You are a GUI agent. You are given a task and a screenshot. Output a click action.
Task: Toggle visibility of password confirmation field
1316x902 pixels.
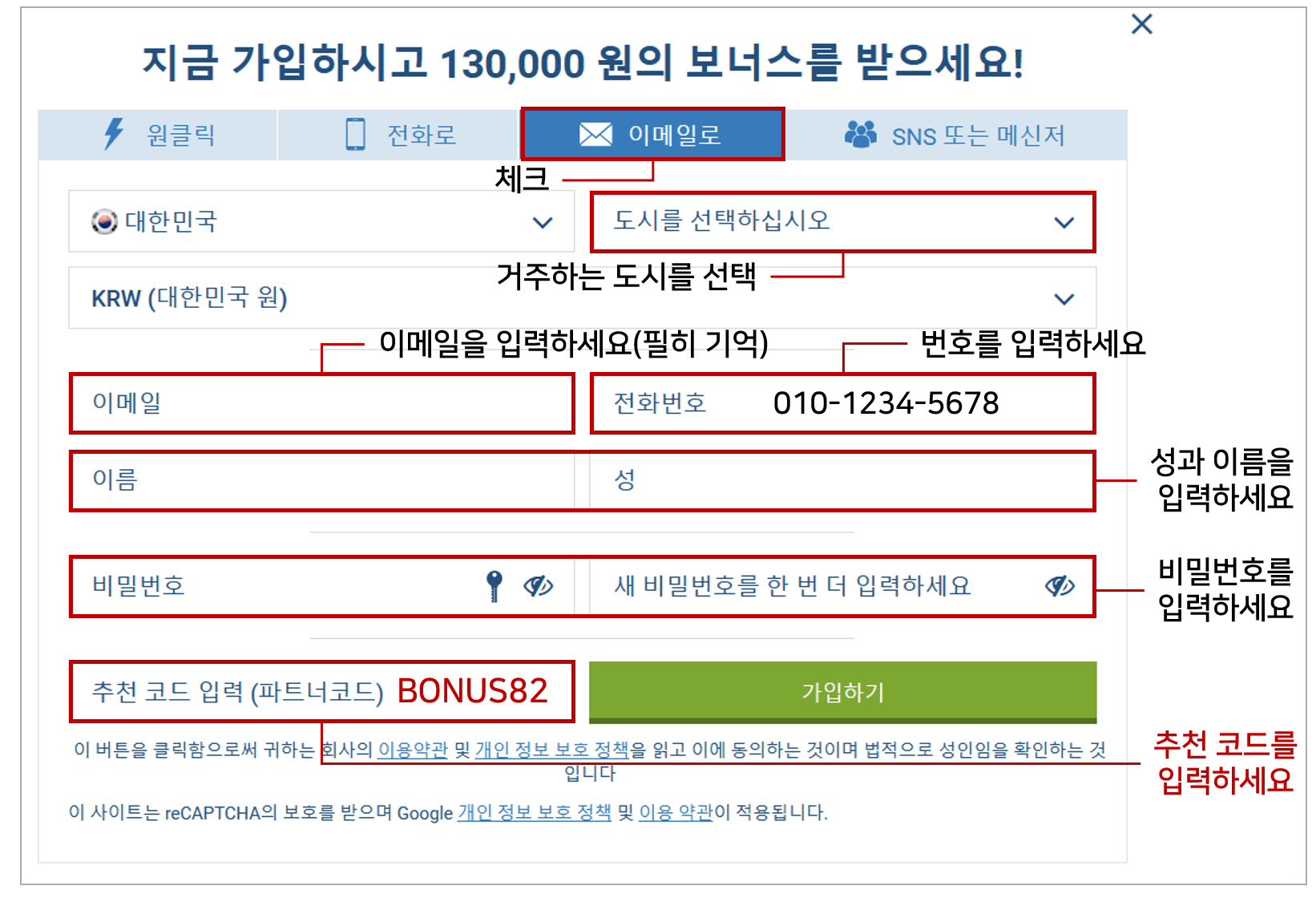point(1060,586)
